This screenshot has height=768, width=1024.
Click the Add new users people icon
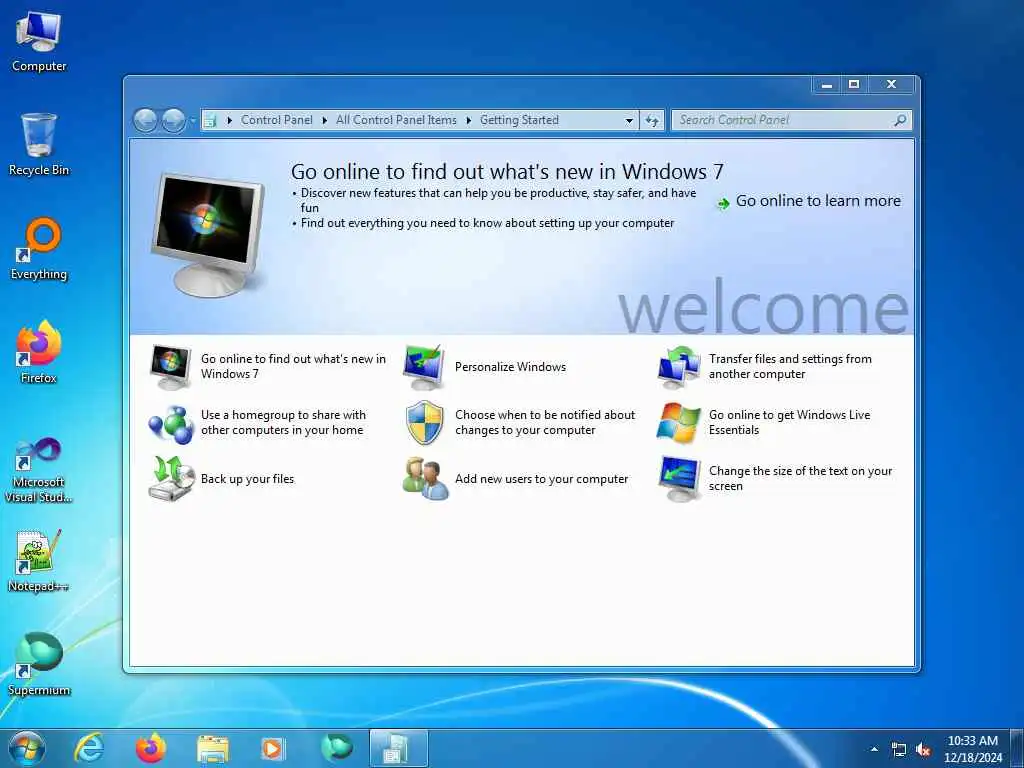point(425,479)
